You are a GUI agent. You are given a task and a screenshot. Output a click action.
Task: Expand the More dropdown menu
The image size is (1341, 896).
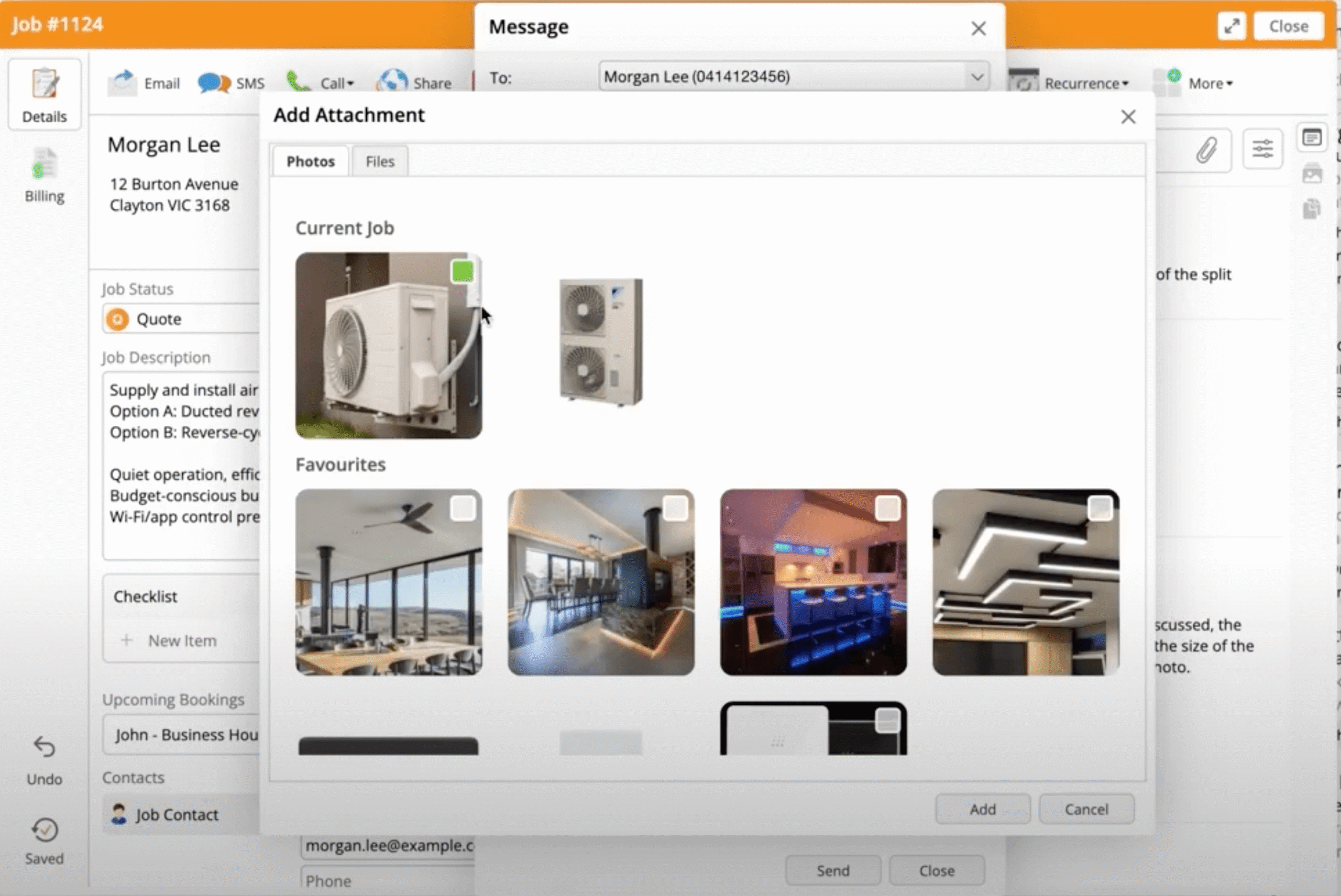click(1210, 83)
